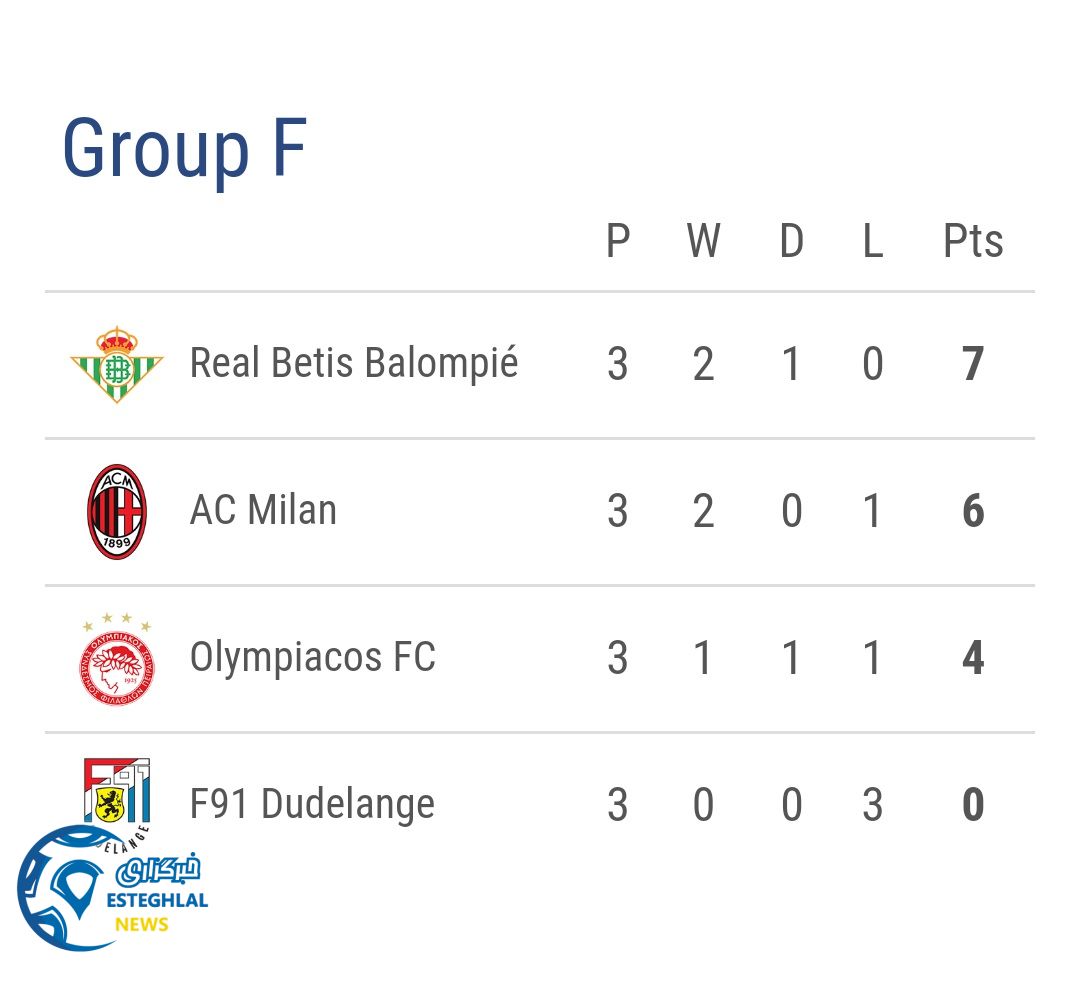Click the AC Milan club crest

[117, 511]
